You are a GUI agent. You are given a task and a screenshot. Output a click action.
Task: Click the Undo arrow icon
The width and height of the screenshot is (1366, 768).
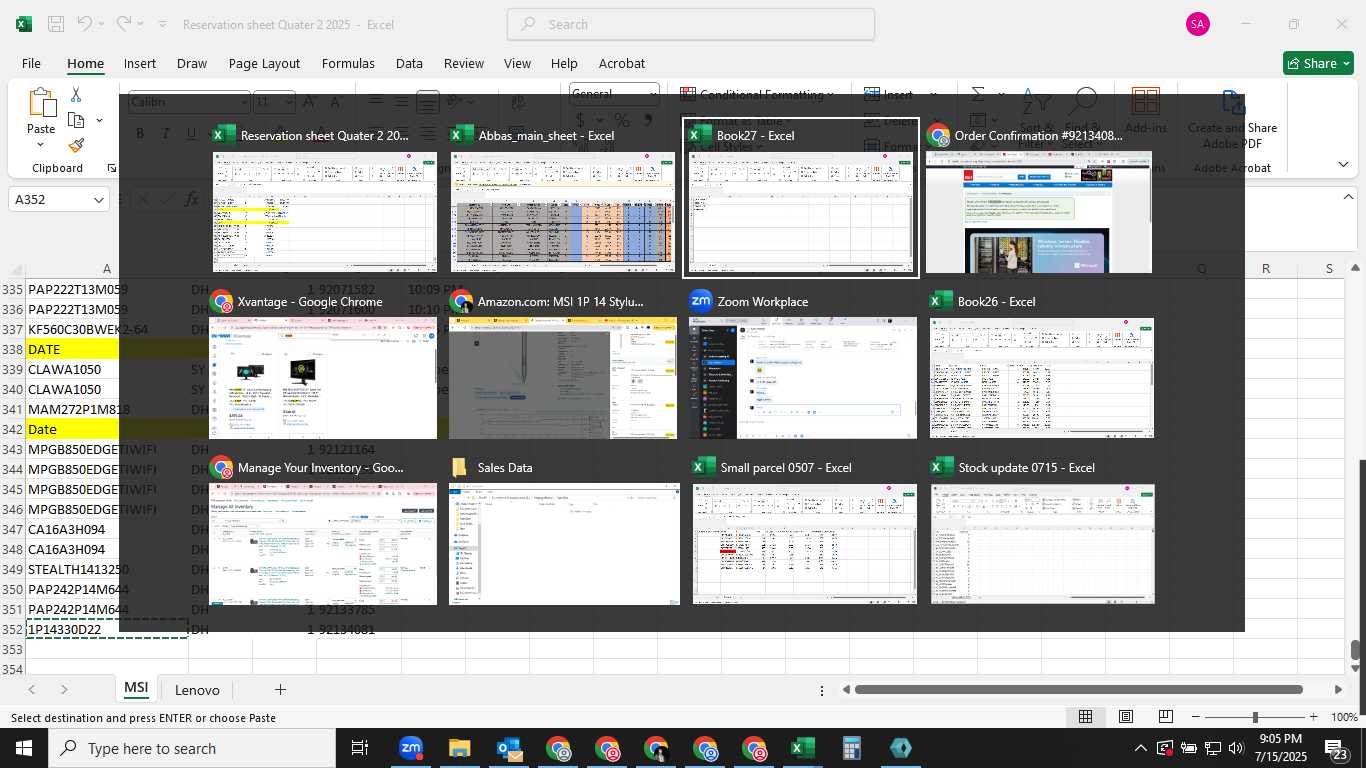pos(85,23)
